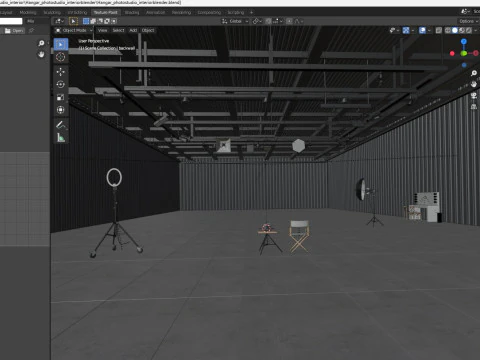Open the Object Mode dropdown
480x360 pixels.
point(74,30)
